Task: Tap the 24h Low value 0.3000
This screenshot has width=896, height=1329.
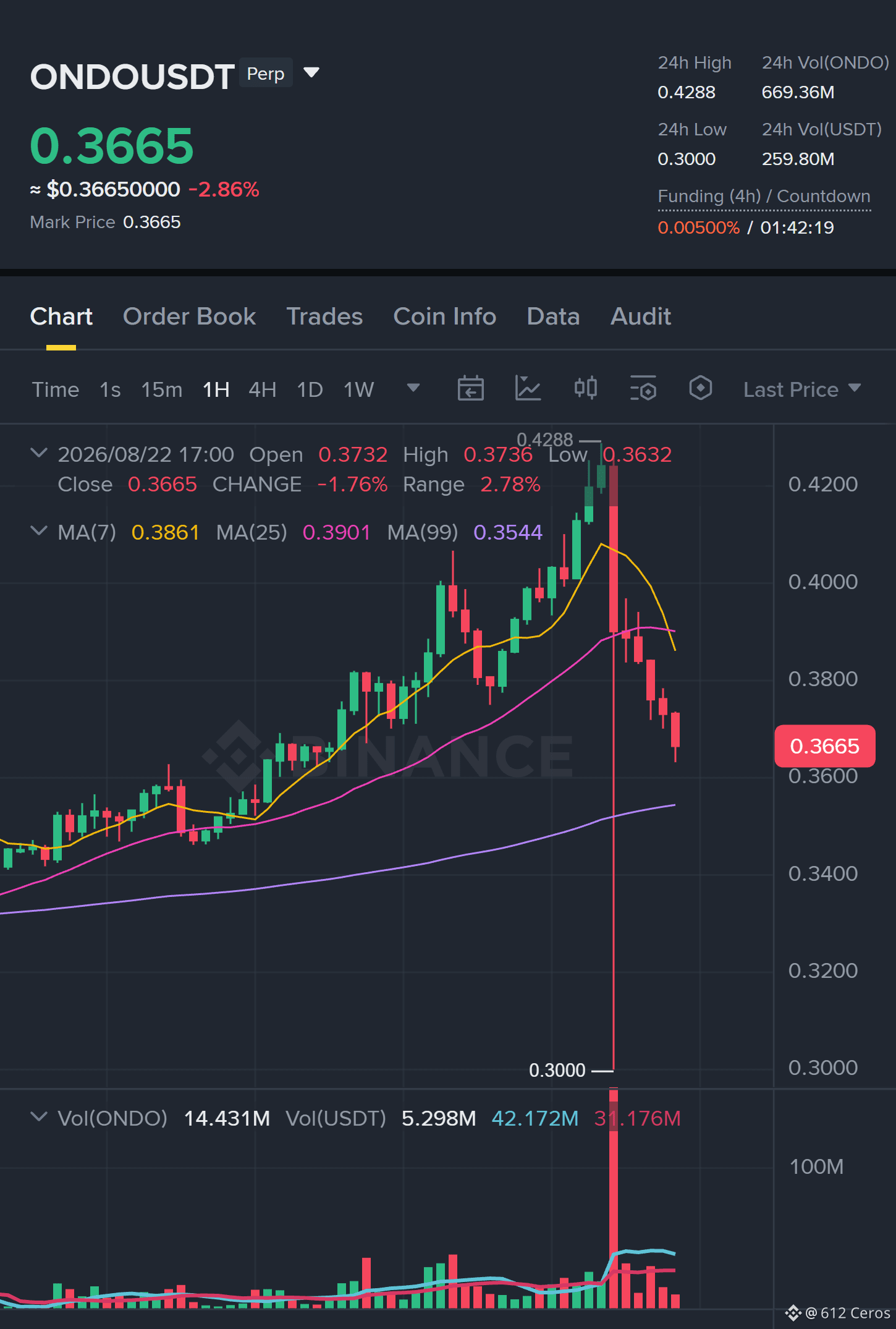Action: click(x=687, y=159)
